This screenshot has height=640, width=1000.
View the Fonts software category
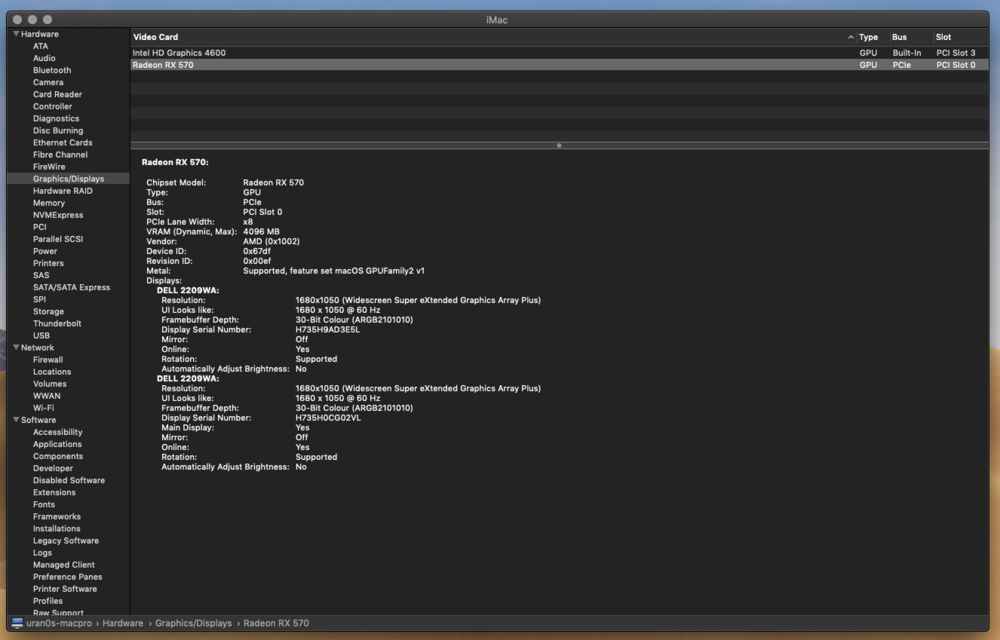click(x=43, y=504)
